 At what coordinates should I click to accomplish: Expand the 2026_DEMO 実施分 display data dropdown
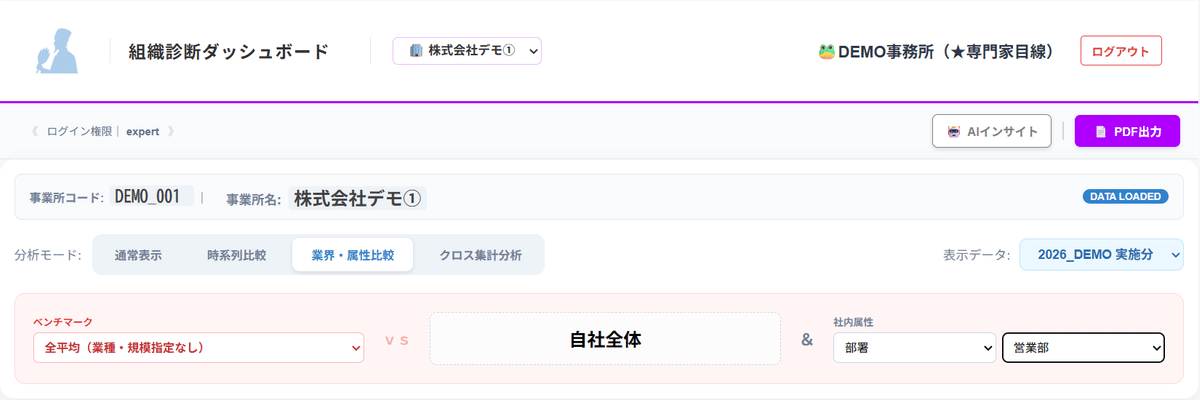click(x=1101, y=255)
